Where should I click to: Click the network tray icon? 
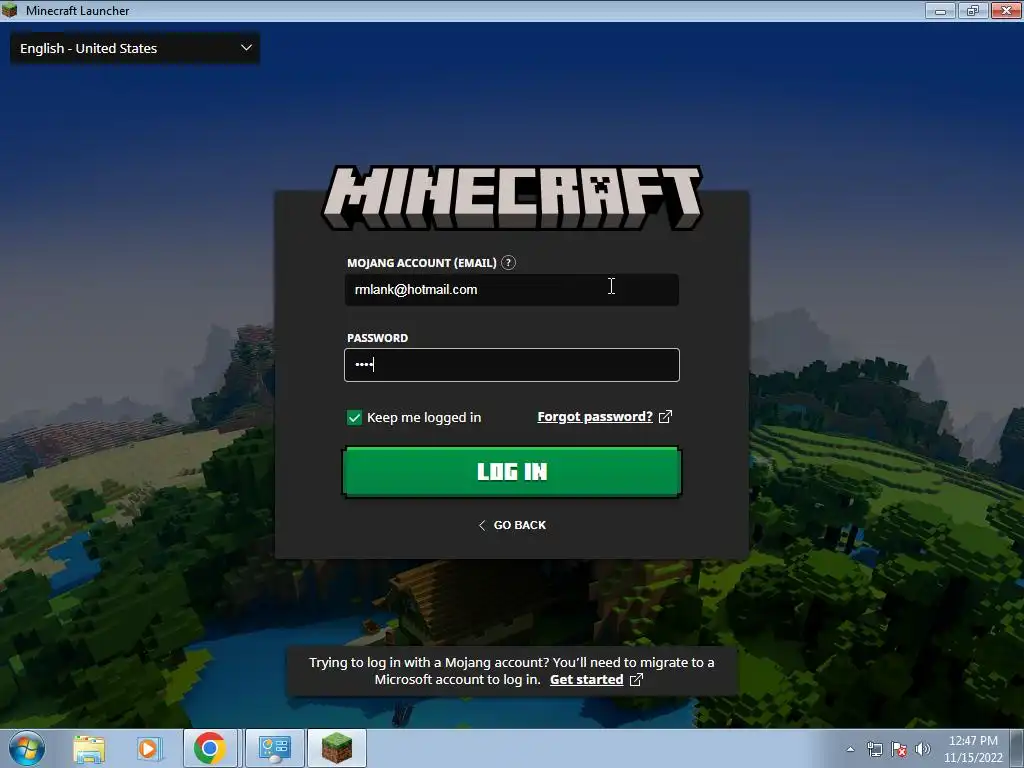(874, 749)
